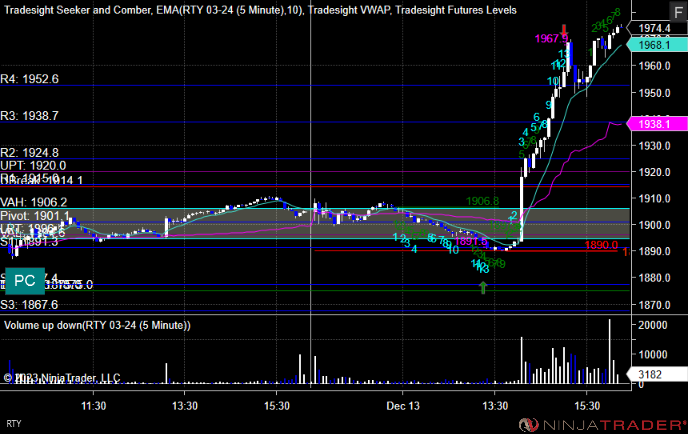Click the 1870.0 price axis label
The height and width of the screenshot is (434, 688).
point(654,305)
